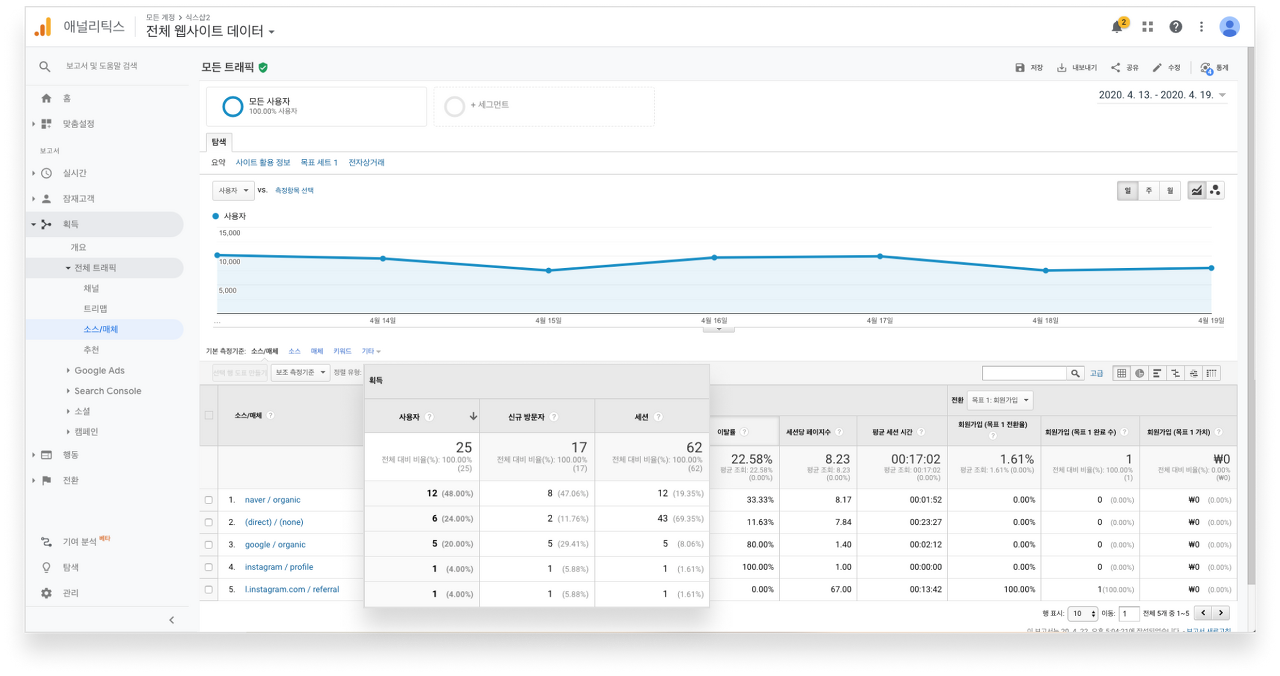Select the 월 (month) granularity toggle

point(1170,190)
